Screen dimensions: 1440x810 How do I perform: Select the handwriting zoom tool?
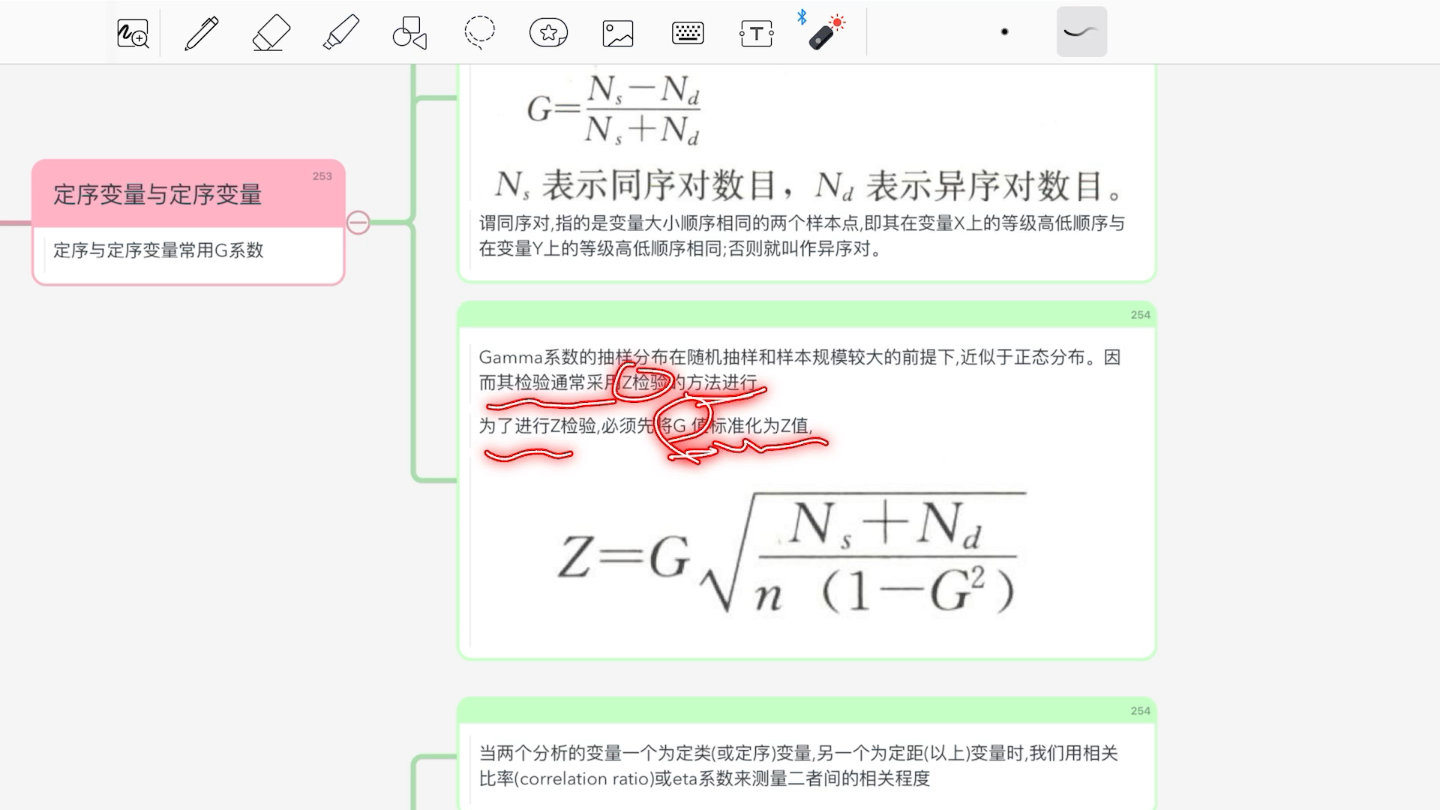(x=133, y=33)
